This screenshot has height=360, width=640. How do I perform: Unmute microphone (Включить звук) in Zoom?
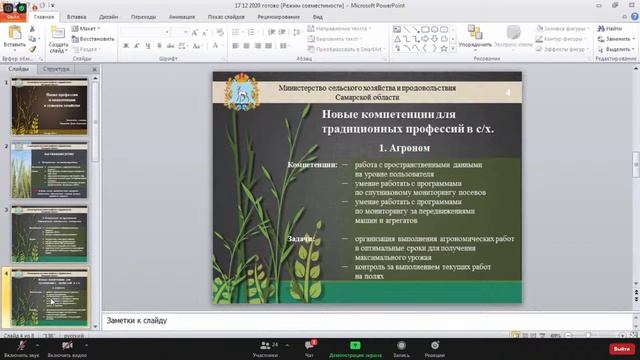click(x=22, y=349)
